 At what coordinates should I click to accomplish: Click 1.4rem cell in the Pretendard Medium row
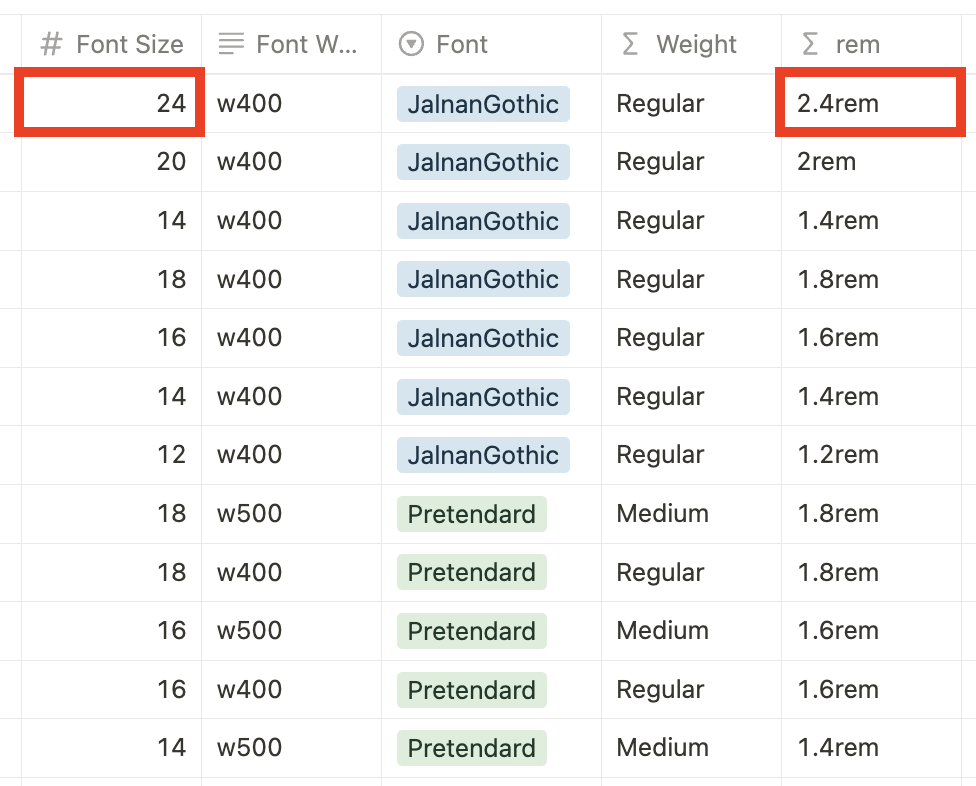[x=871, y=748]
